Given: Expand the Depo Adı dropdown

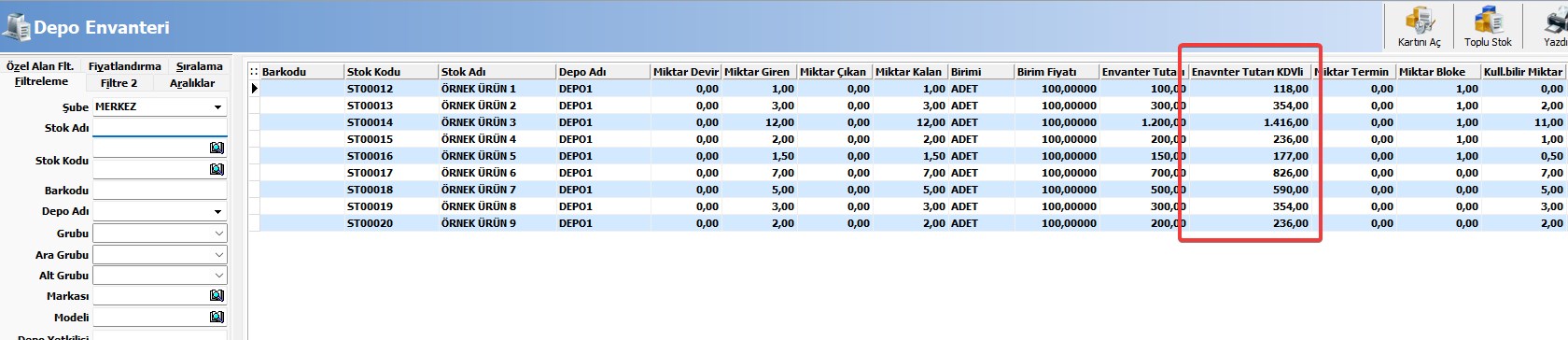Looking at the screenshot, I should click(218, 212).
